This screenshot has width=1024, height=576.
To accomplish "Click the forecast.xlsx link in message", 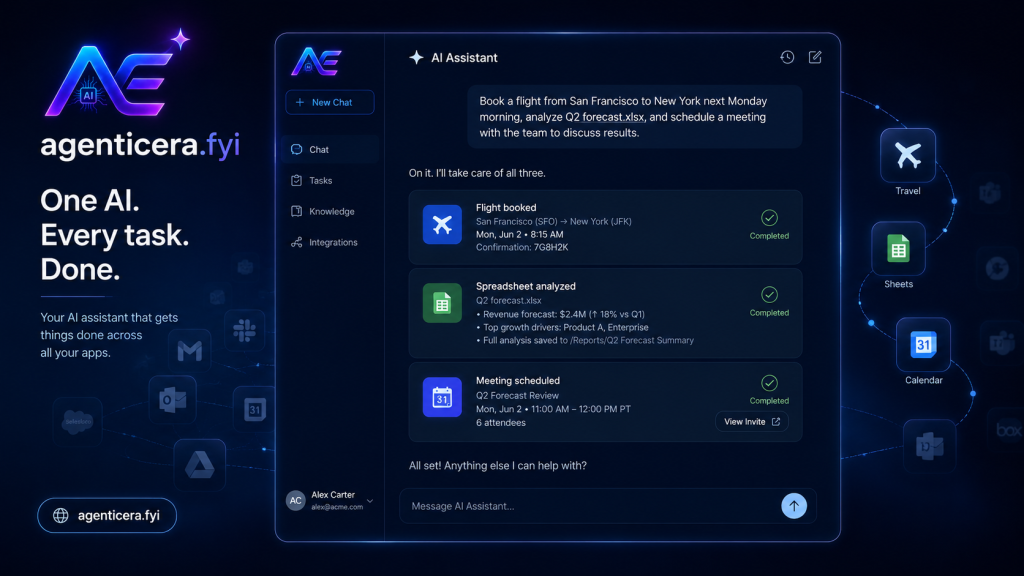I will pos(613,117).
